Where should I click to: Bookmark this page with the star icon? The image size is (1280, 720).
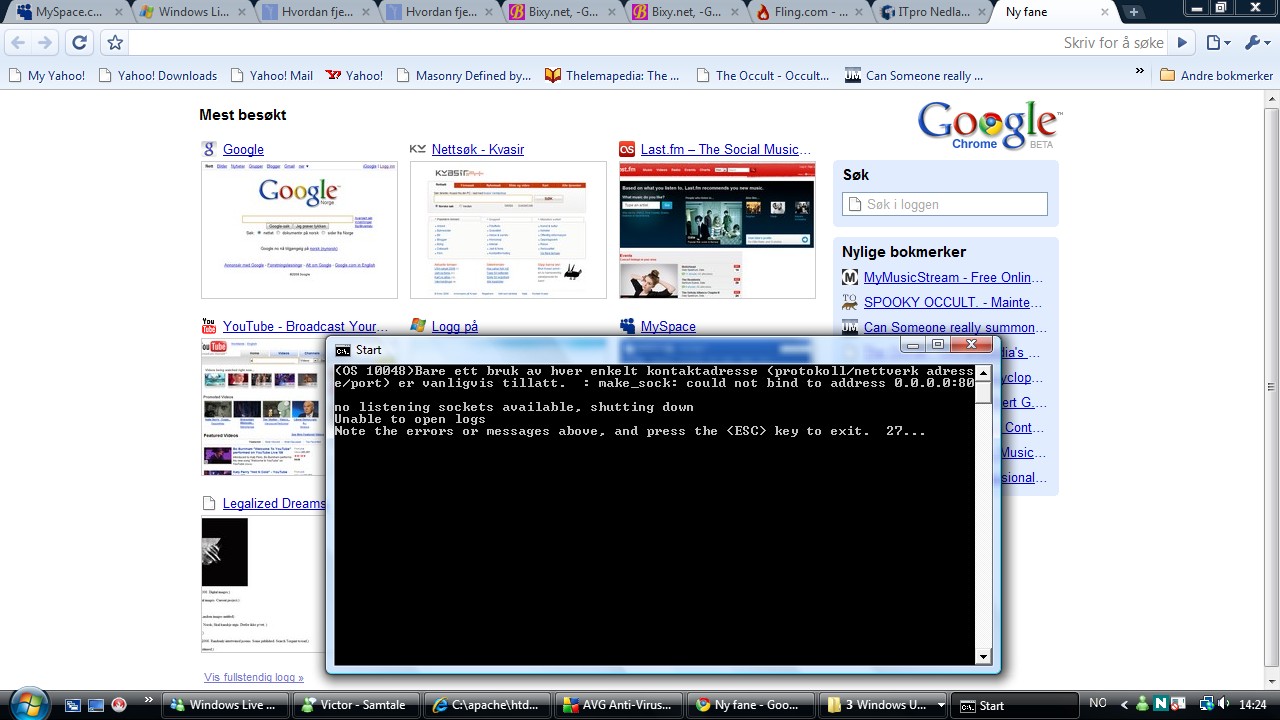tap(115, 43)
